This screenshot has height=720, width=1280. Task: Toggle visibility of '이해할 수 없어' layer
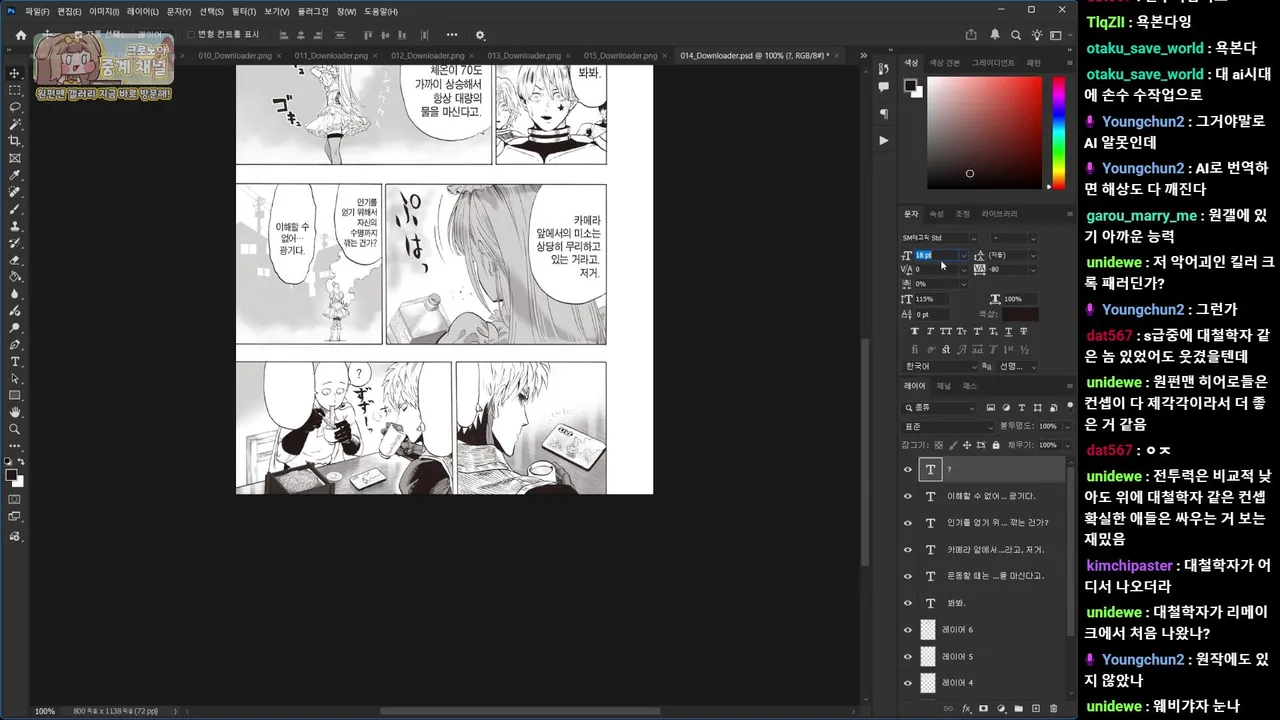[x=908, y=496]
